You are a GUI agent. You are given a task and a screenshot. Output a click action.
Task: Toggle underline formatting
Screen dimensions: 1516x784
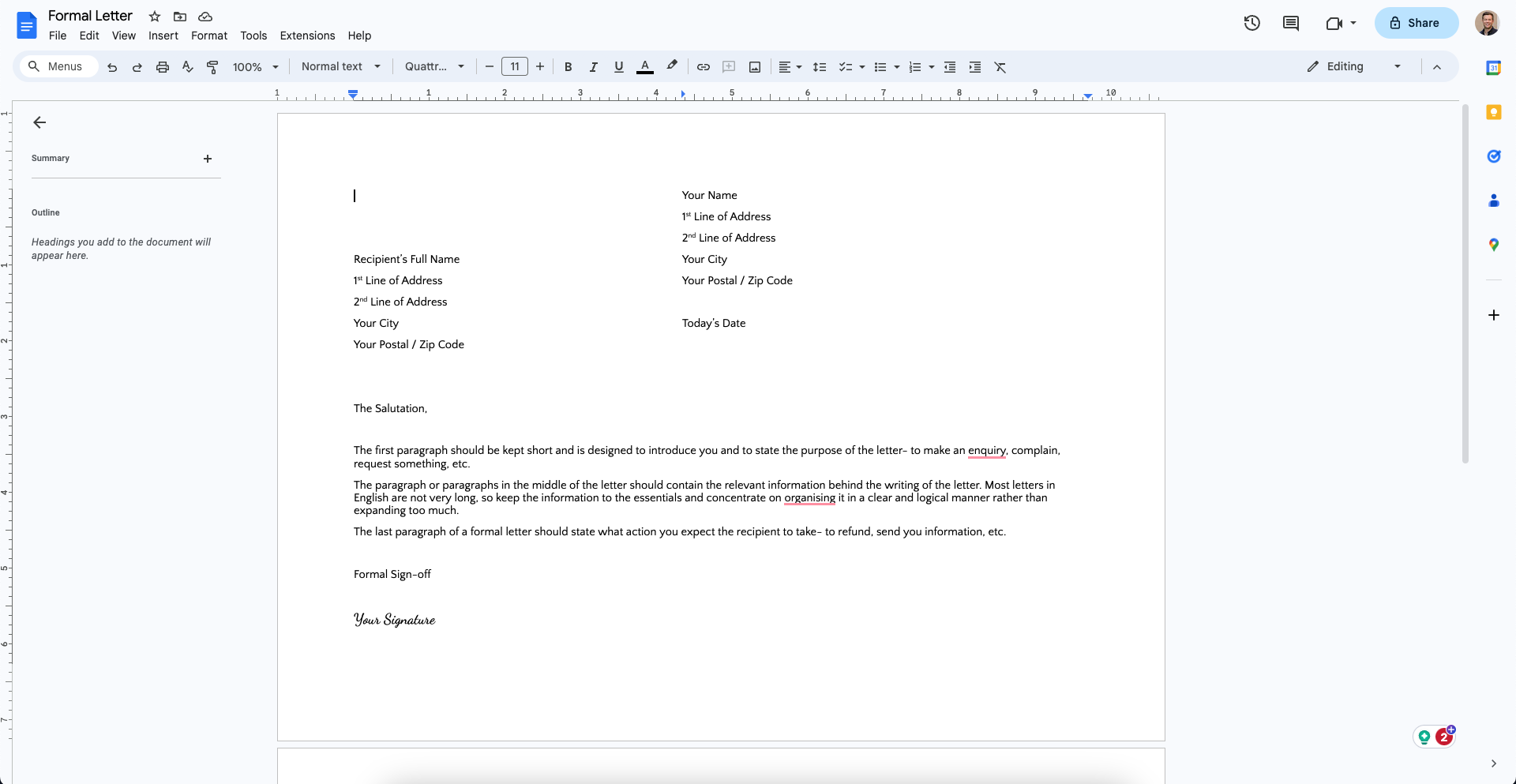click(x=618, y=67)
